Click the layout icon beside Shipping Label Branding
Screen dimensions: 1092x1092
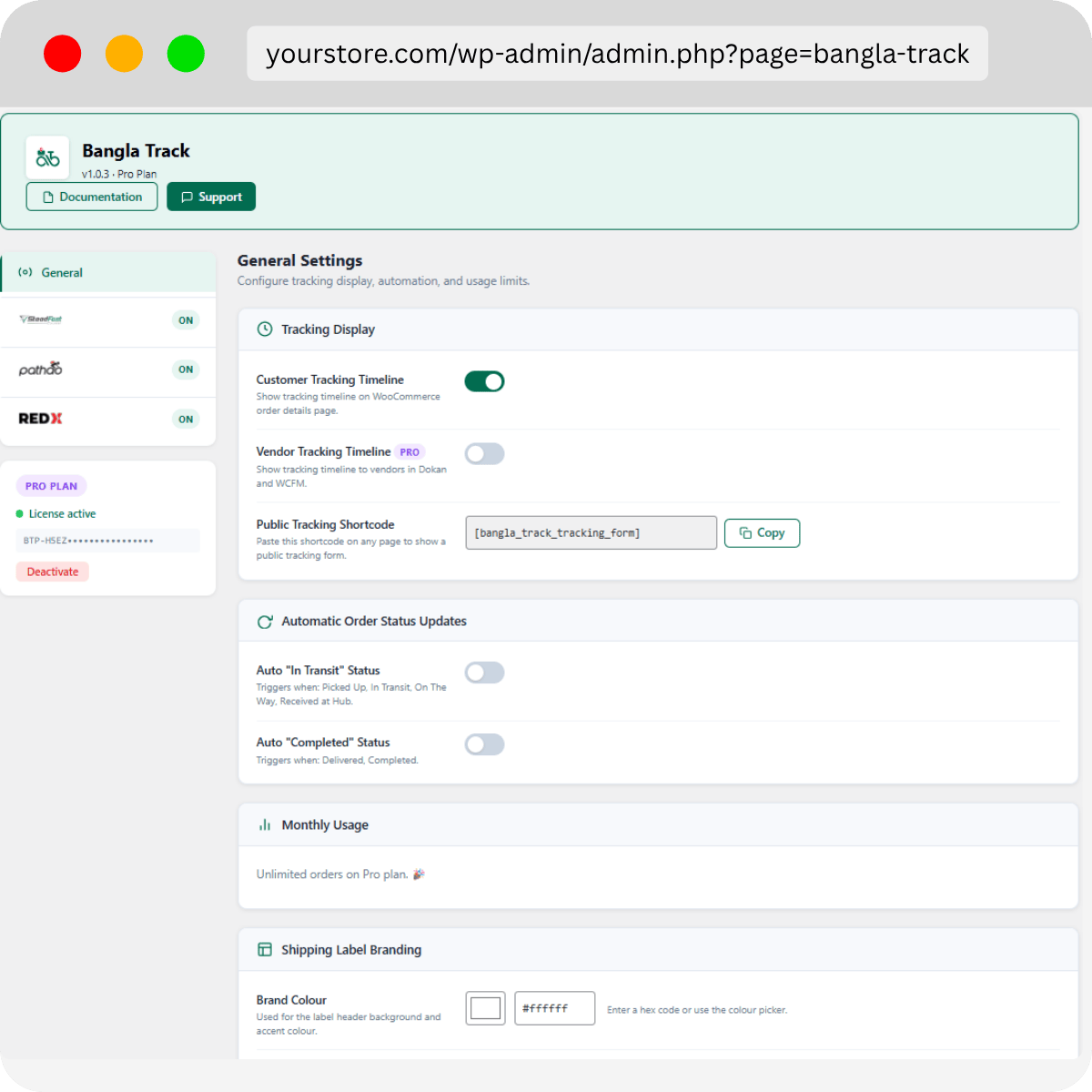(265, 950)
